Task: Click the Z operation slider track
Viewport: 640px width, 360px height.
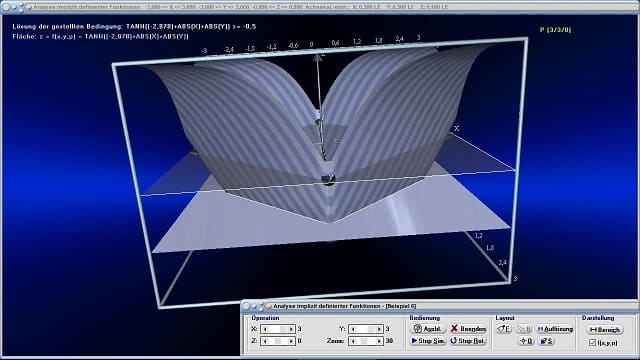Action: [278, 341]
